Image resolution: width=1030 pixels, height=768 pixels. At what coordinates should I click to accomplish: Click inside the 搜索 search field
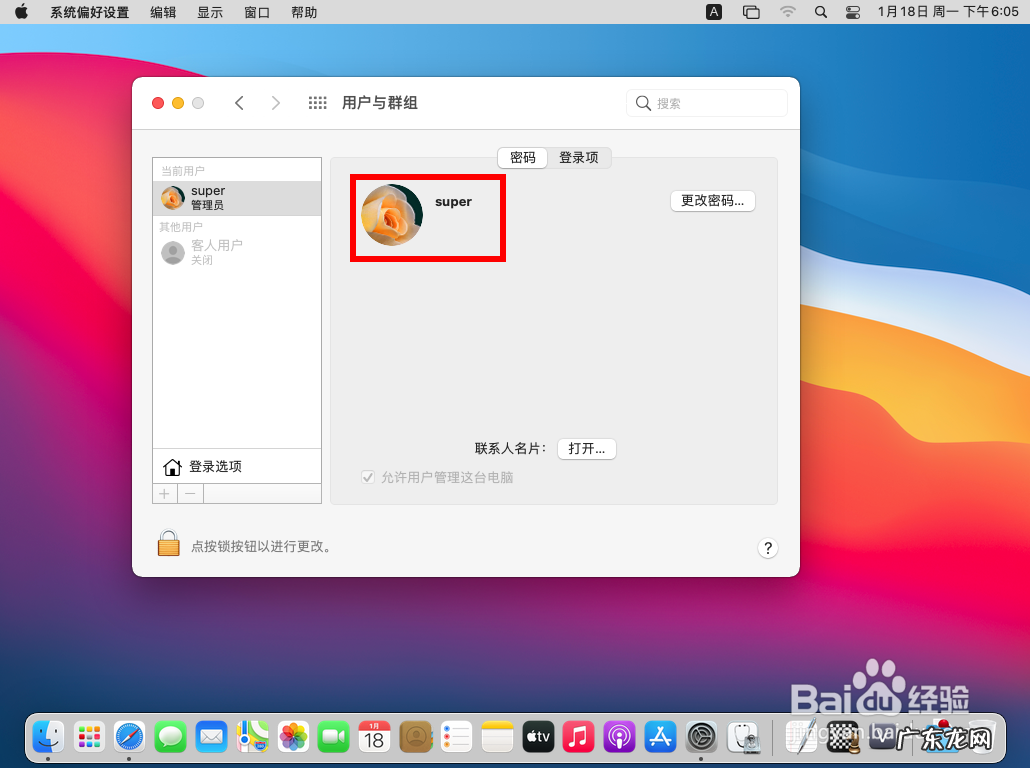point(707,102)
